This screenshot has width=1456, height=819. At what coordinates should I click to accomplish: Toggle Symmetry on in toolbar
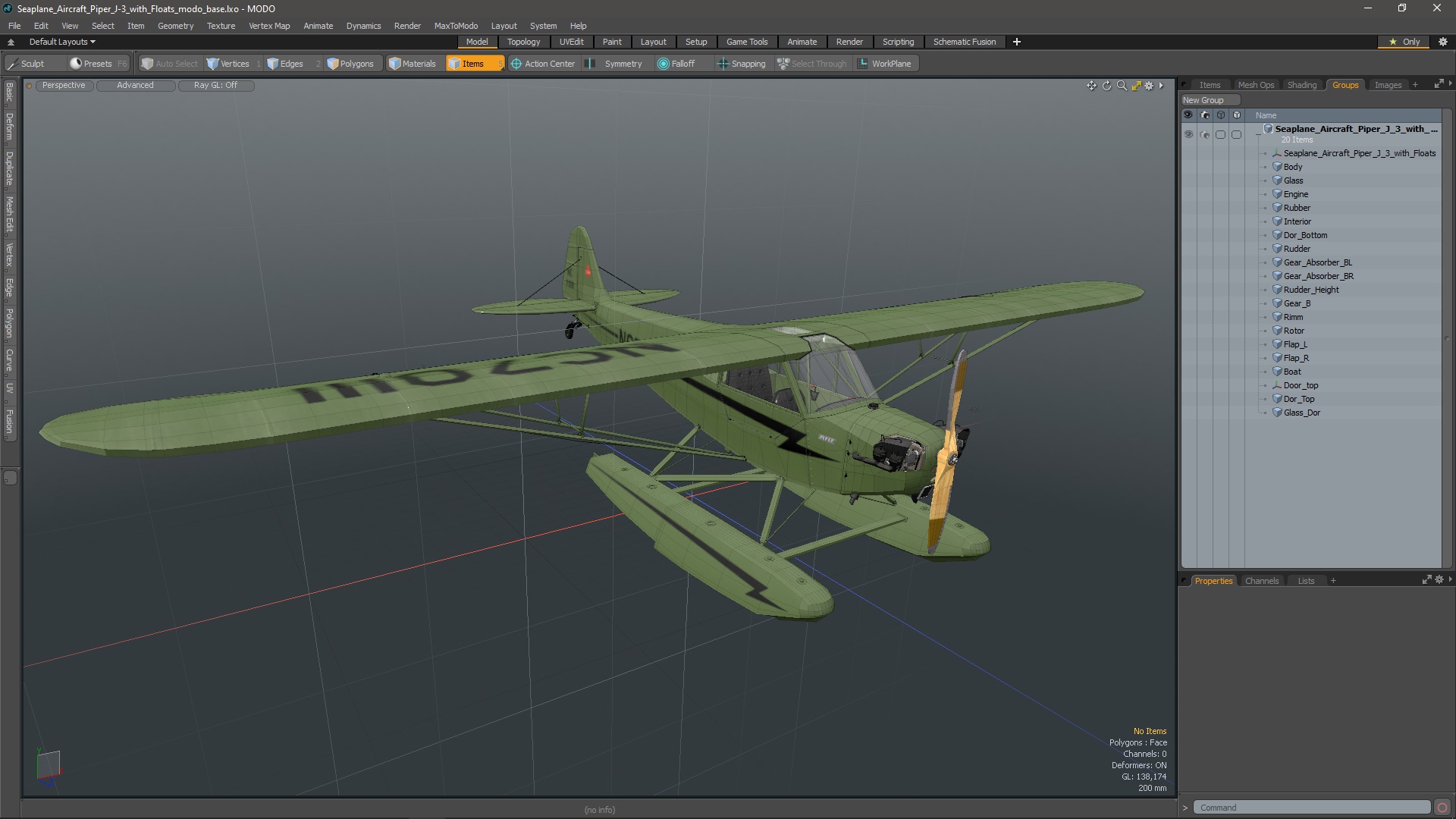point(616,64)
